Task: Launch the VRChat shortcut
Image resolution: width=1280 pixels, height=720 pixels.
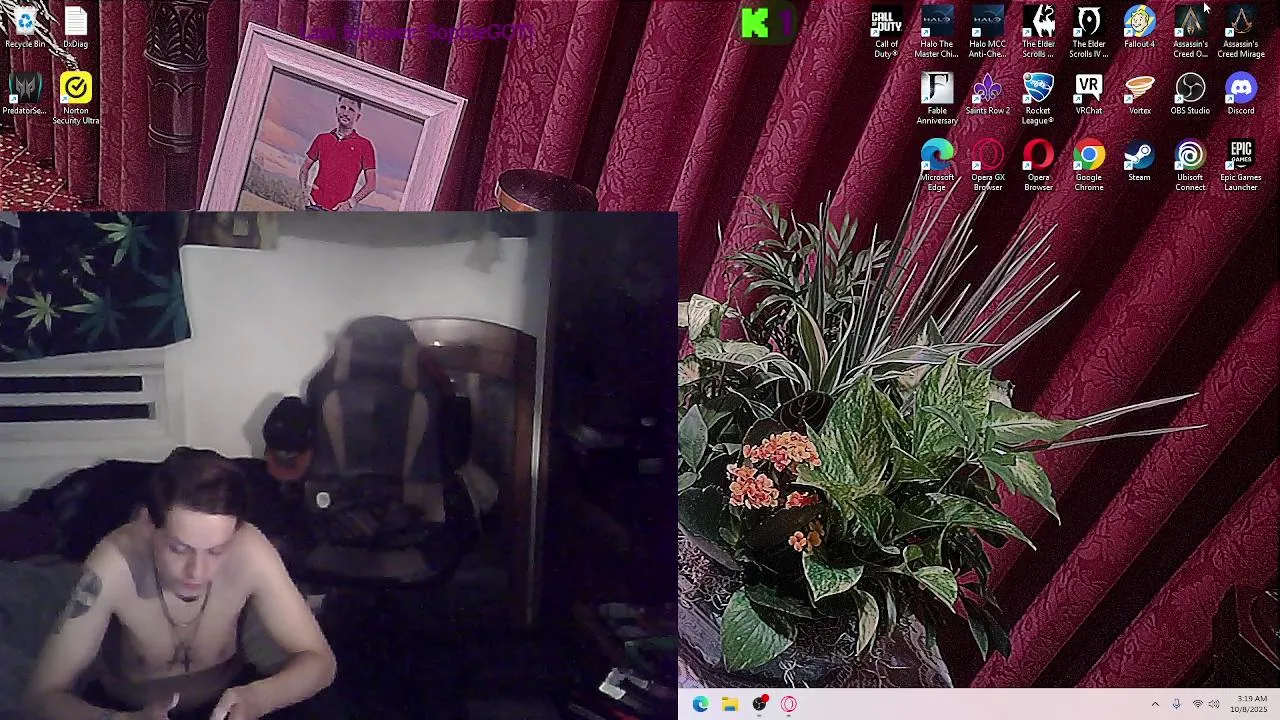Action: click(1089, 94)
